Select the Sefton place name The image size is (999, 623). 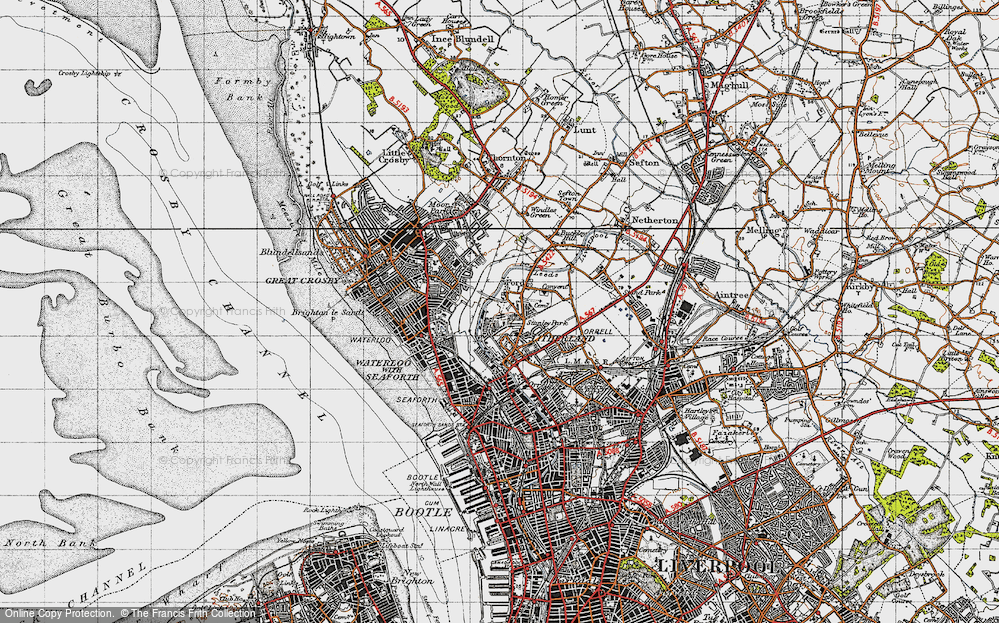644,163
